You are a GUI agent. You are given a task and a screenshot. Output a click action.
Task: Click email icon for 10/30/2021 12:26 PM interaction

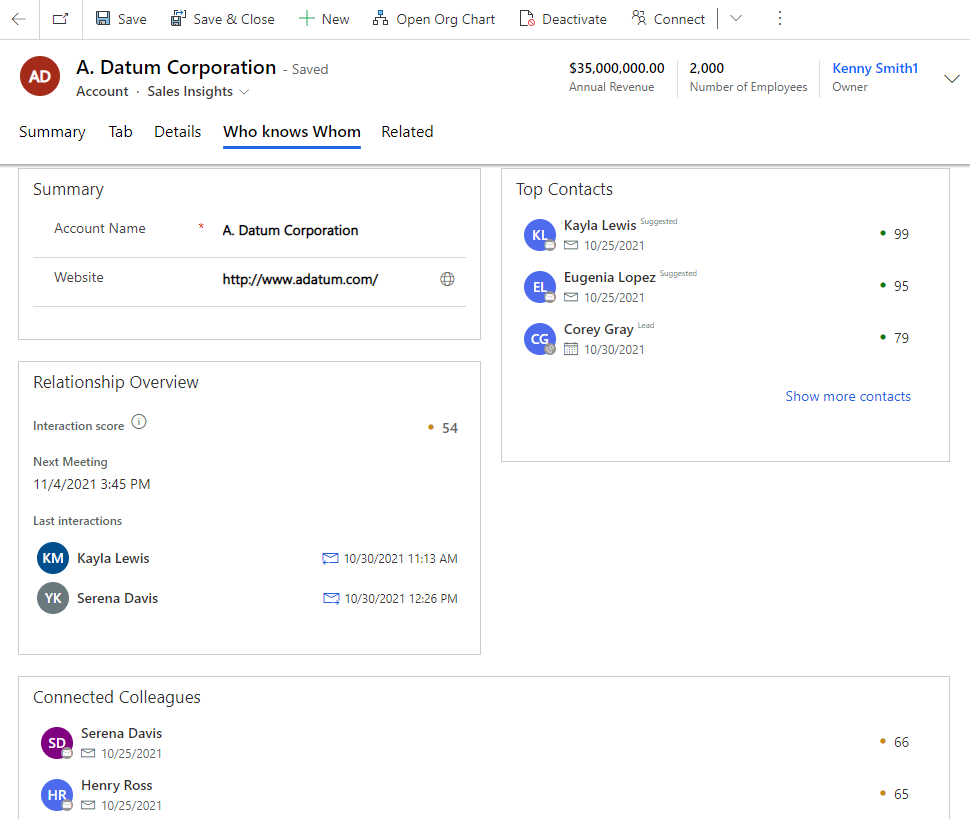click(x=331, y=598)
